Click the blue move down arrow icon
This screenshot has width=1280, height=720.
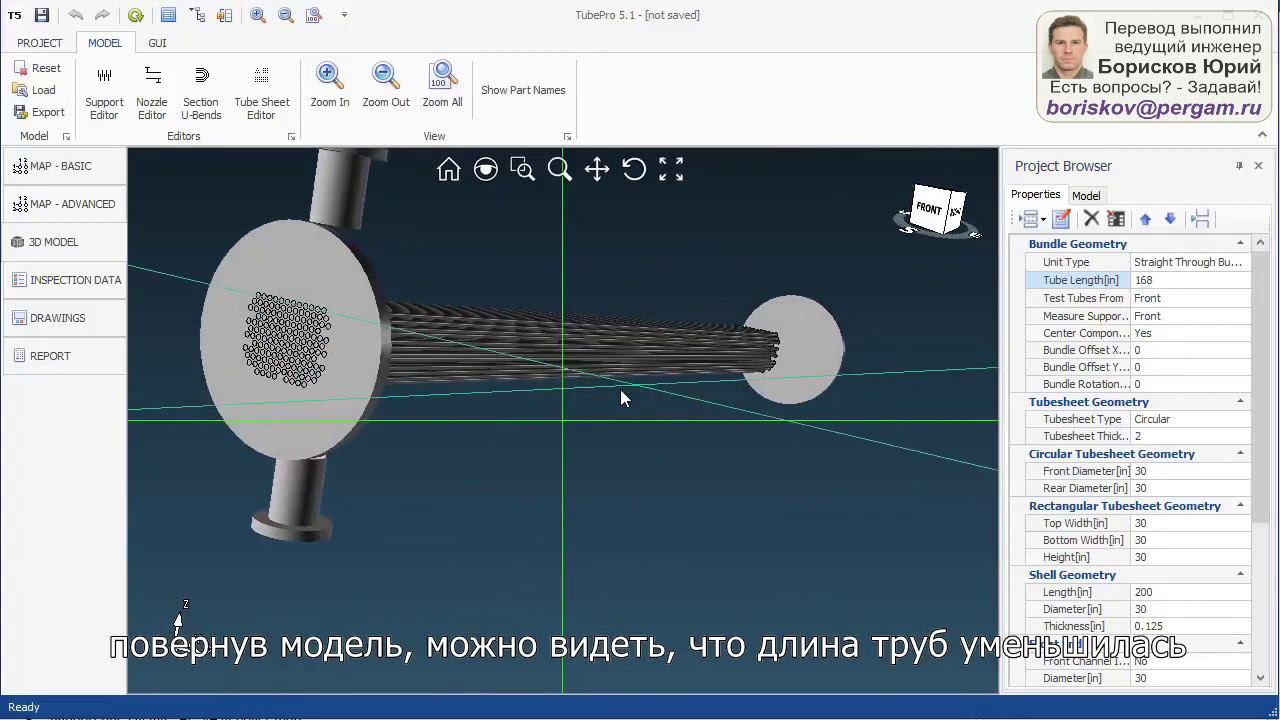[1170, 219]
